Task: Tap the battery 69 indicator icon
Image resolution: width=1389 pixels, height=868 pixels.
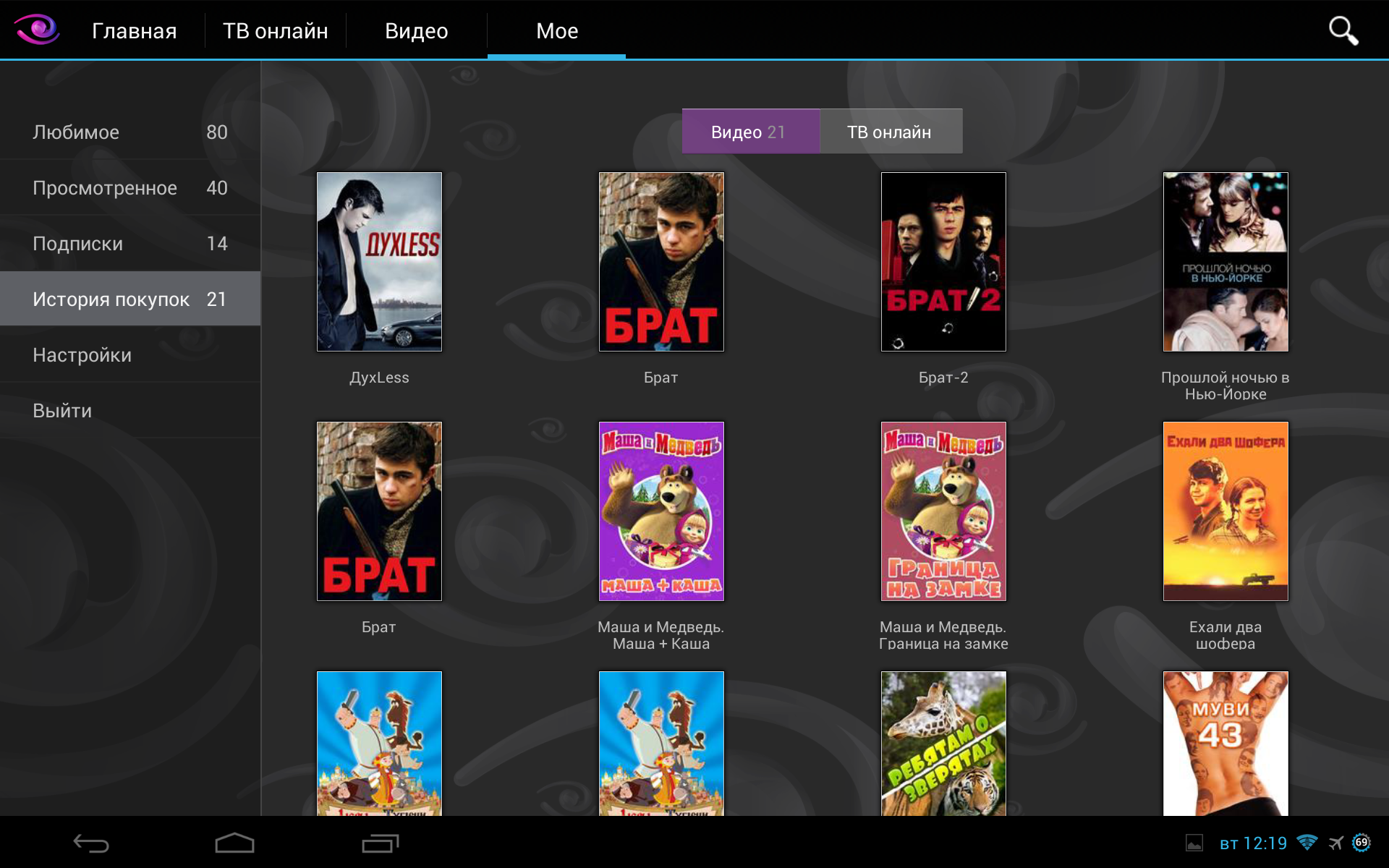Action: coord(1362,843)
